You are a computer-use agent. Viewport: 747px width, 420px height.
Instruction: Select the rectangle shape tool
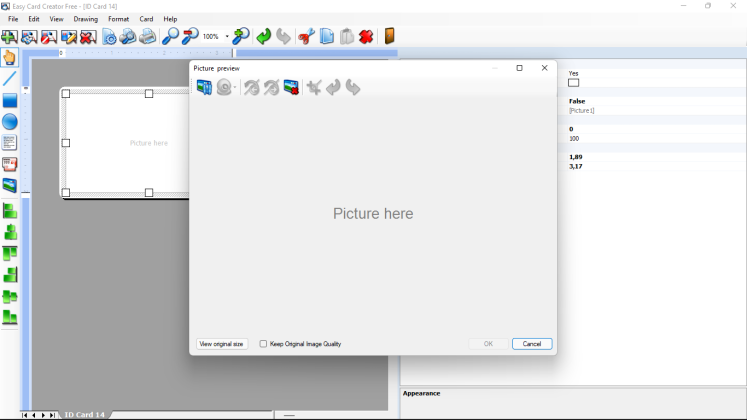tap(10, 100)
